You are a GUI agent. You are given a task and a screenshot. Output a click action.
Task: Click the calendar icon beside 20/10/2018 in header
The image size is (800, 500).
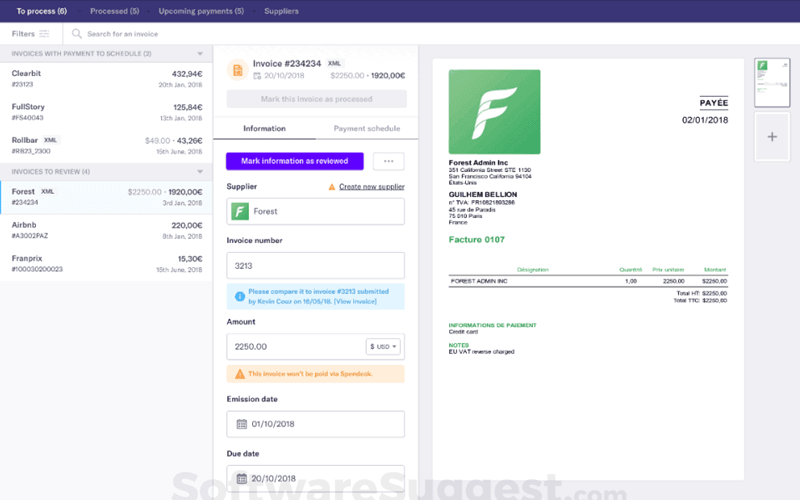click(257, 76)
